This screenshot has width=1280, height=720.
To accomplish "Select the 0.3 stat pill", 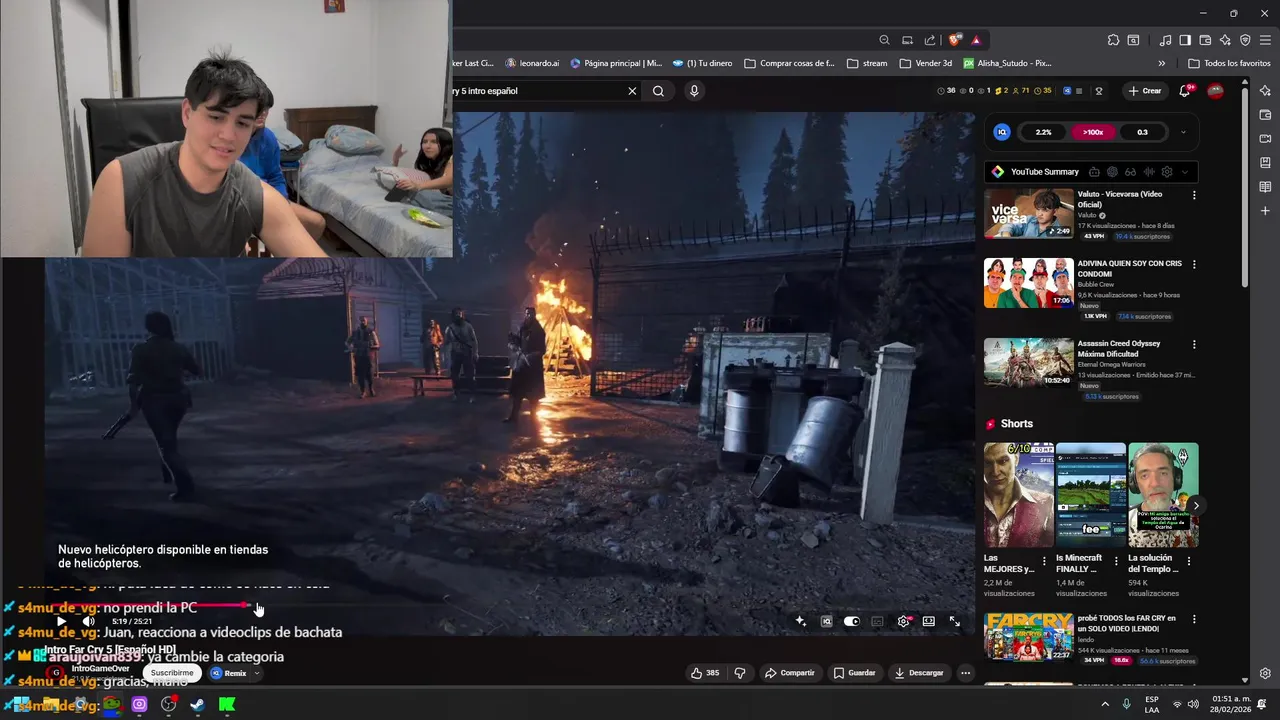I will [x=1142, y=132].
